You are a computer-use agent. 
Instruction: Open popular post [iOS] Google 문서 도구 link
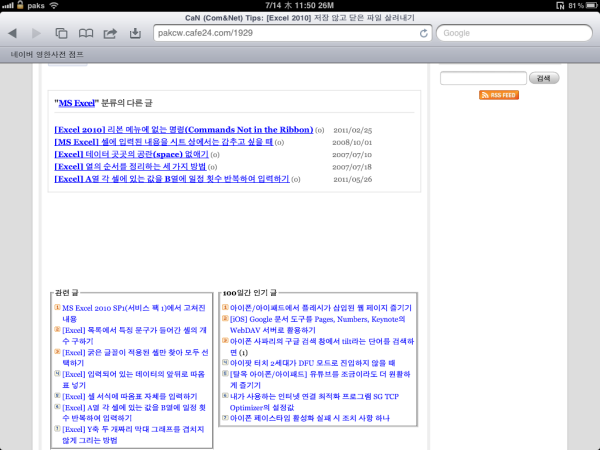317,324
